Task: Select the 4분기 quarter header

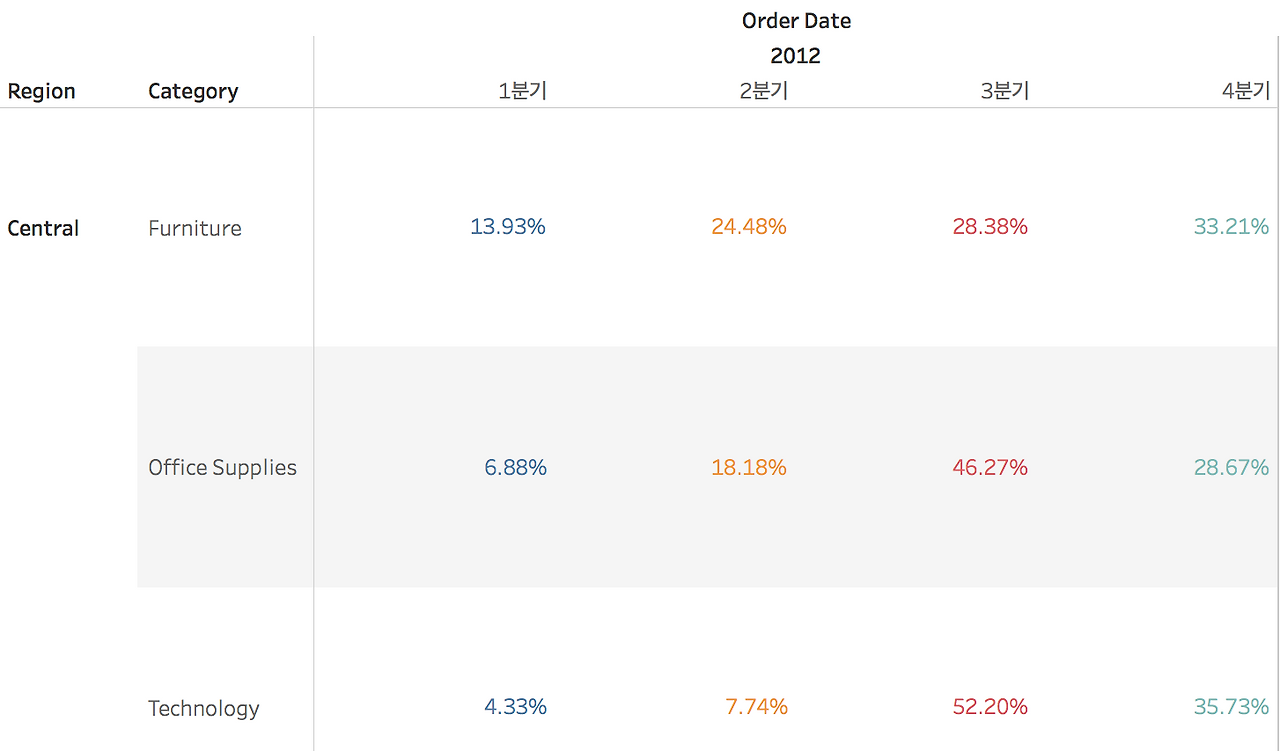Action: (1246, 91)
